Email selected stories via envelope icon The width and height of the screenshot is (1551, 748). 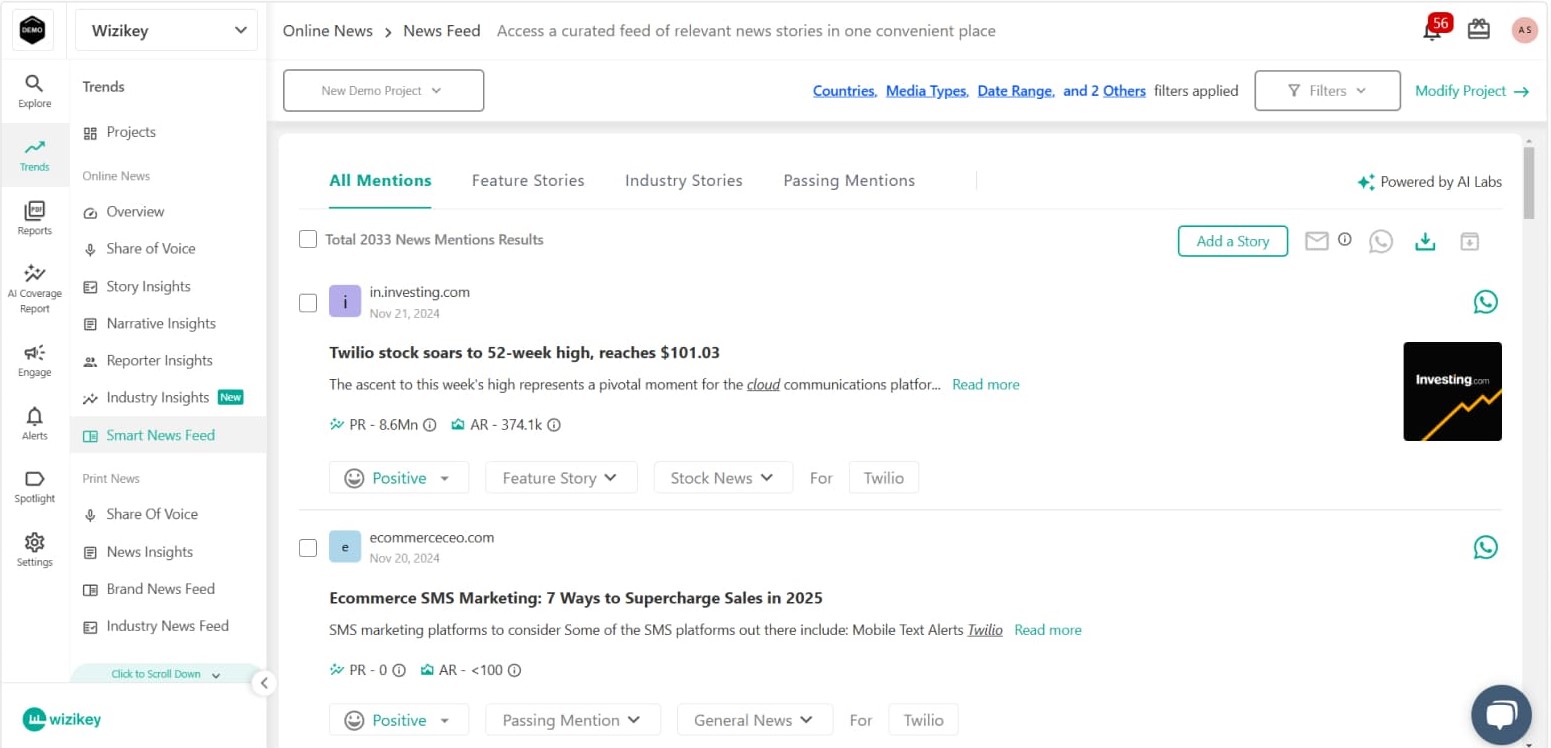click(1317, 241)
